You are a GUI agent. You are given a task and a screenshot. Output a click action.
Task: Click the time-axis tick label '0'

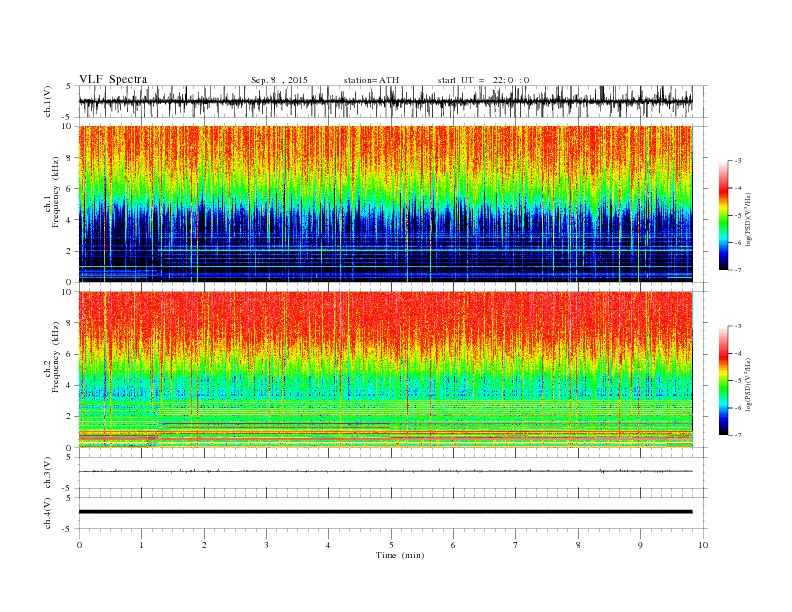[x=79, y=545]
